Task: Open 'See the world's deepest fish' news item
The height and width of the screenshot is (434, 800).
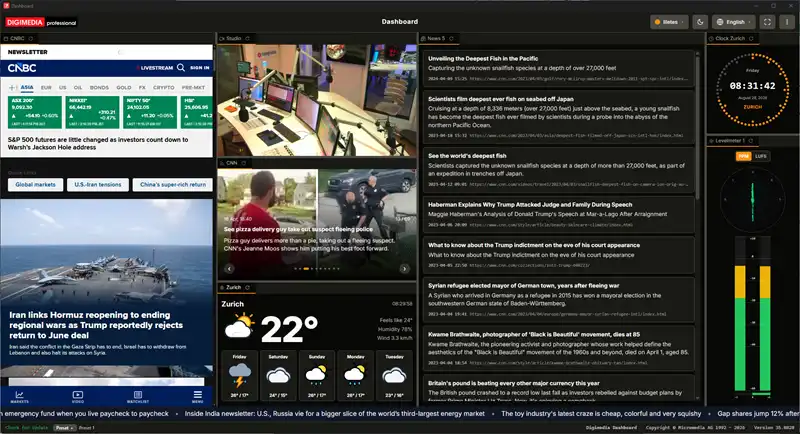Action: (x=559, y=170)
